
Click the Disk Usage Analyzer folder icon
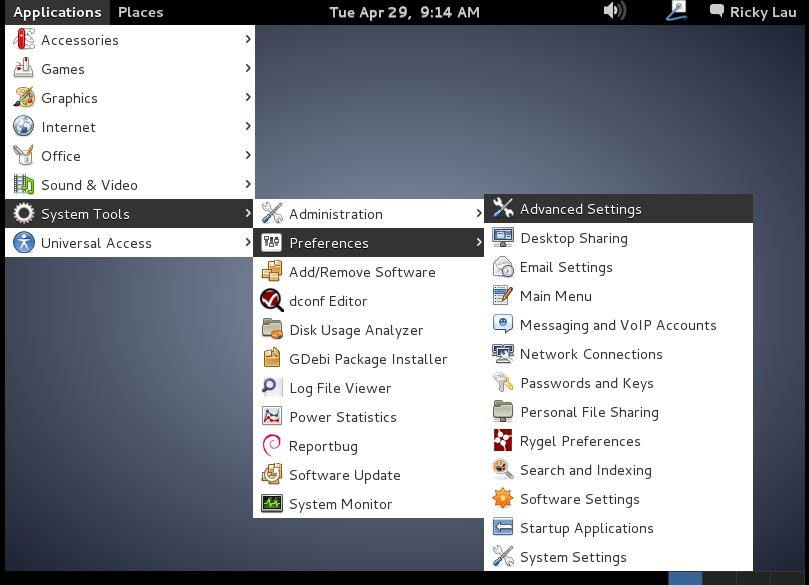tap(272, 329)
